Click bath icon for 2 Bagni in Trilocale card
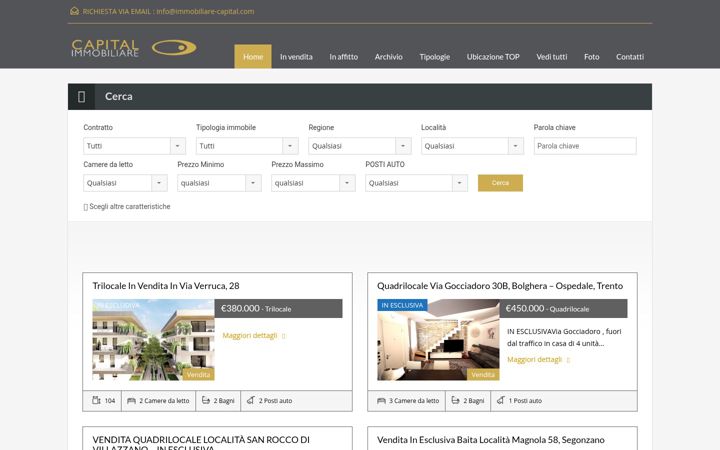The image size is (720, 450). (206, 400)
